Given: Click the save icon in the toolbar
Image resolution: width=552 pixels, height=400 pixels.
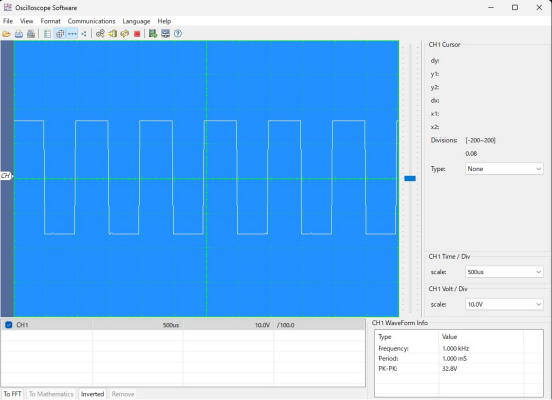Looking at the screenshot, I should coord(19,34).
